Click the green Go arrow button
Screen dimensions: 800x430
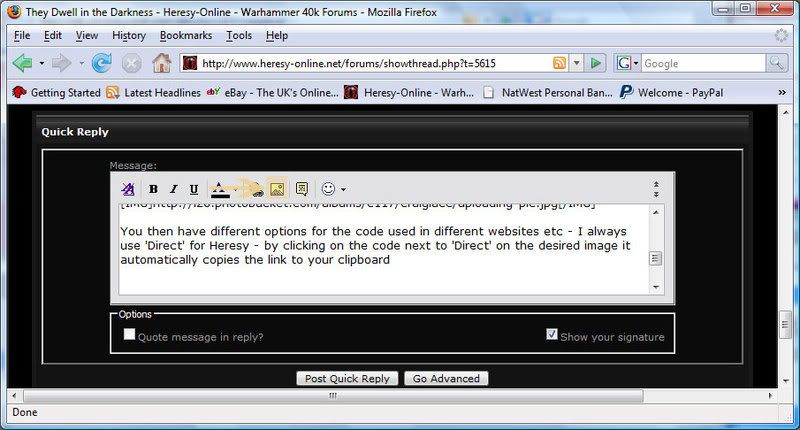click(x=595, y=63)
